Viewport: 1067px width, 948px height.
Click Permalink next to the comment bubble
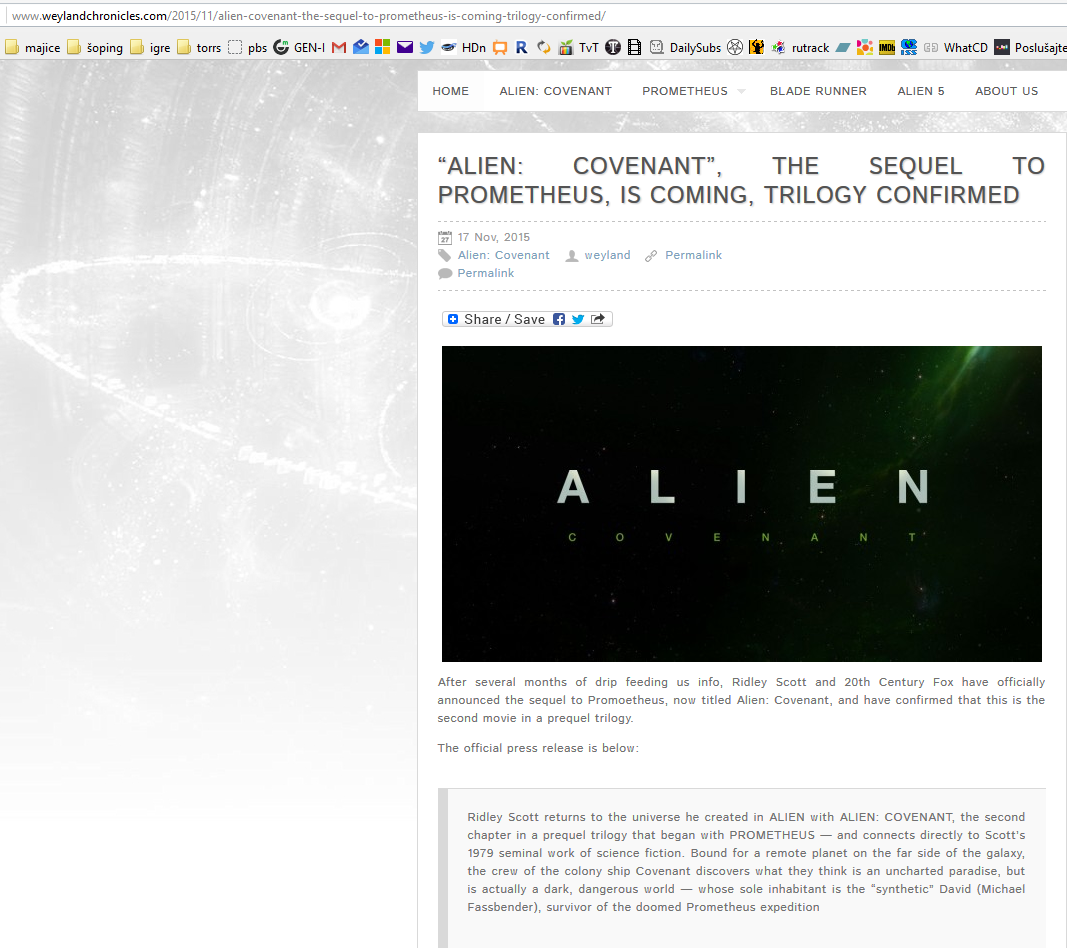[x=485, y=273]
